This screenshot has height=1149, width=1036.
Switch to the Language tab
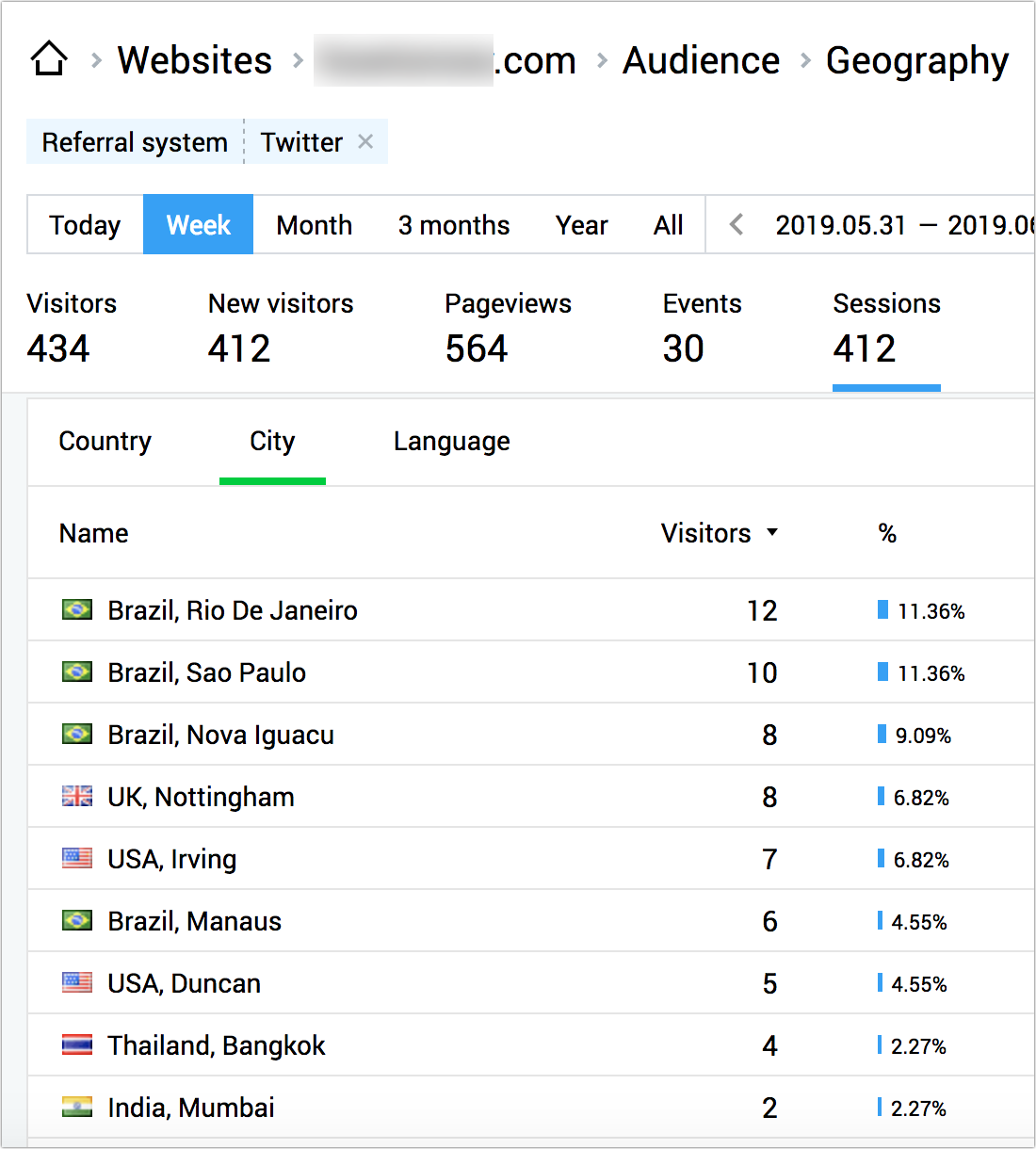[451, 441]
